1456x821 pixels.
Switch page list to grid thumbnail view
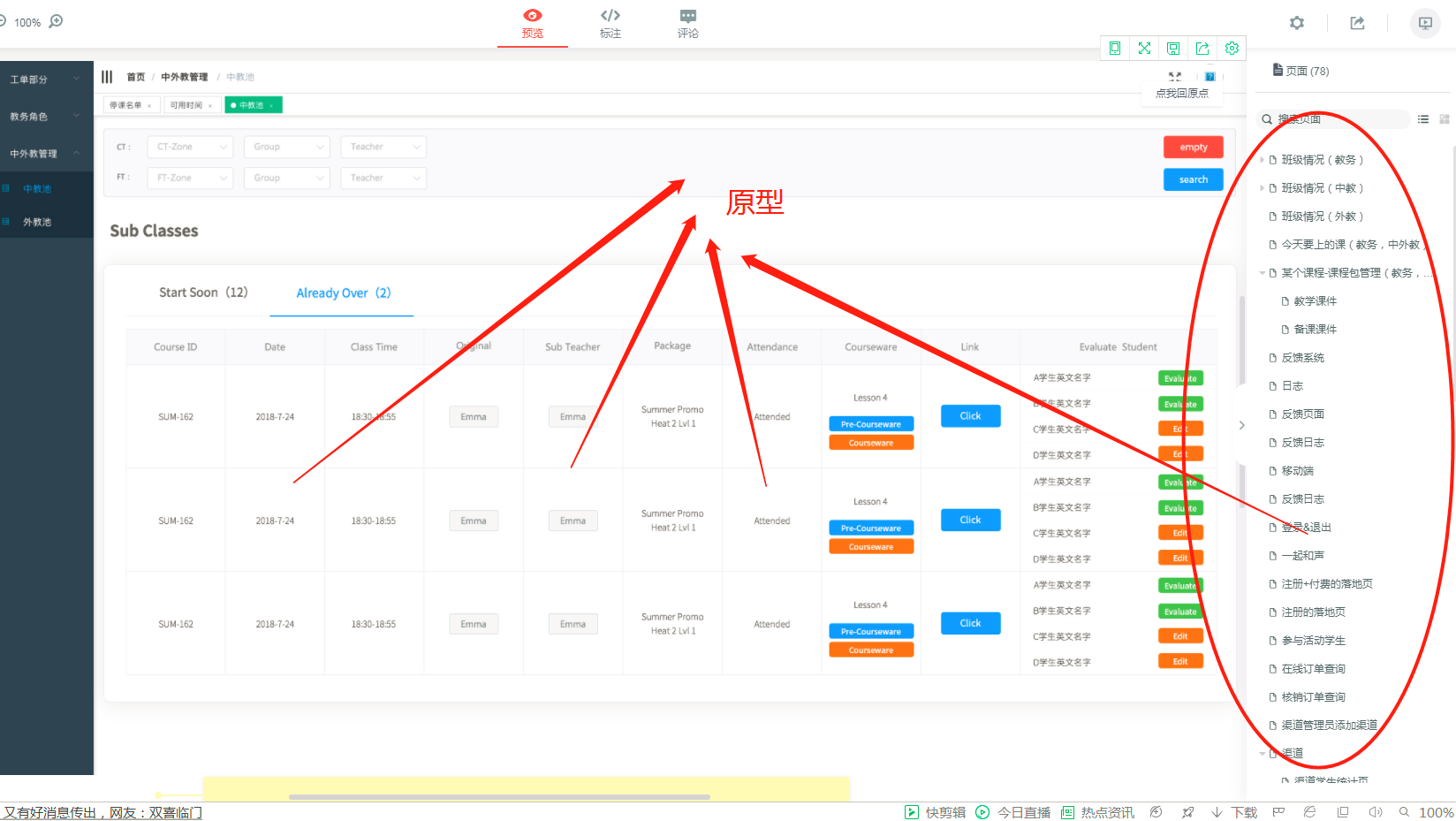click(1444, 119)
